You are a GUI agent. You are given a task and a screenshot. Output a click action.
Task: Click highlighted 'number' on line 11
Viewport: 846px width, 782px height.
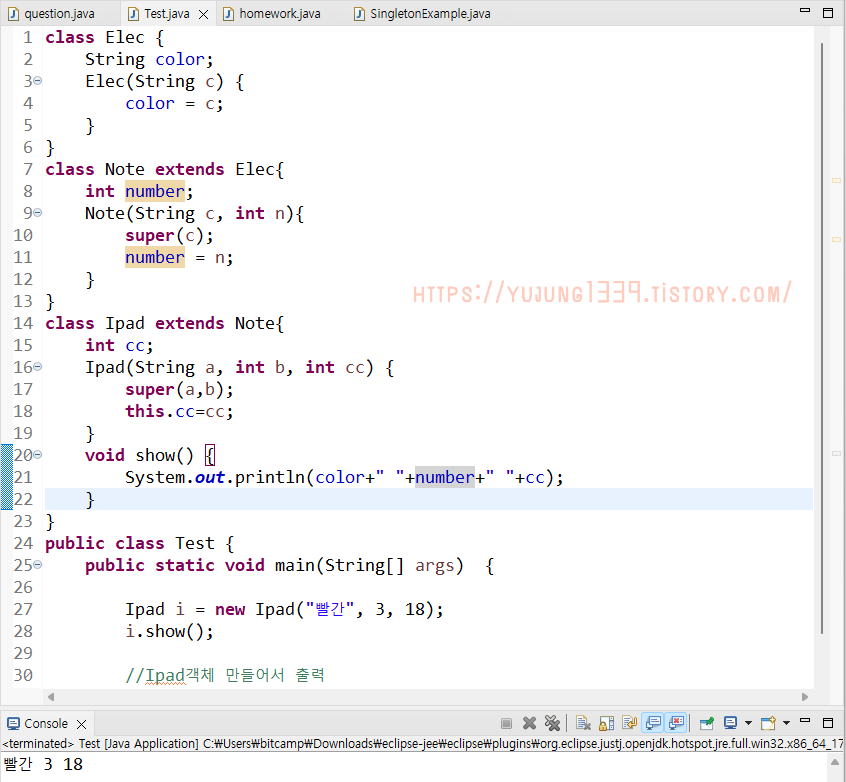click(x=155, y=257)
